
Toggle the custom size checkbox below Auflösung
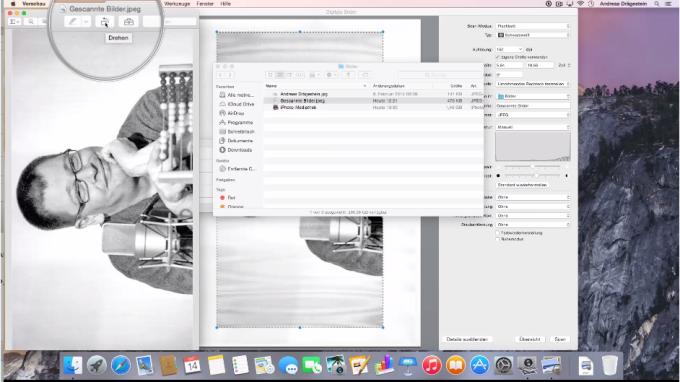[x=498, y=57]
